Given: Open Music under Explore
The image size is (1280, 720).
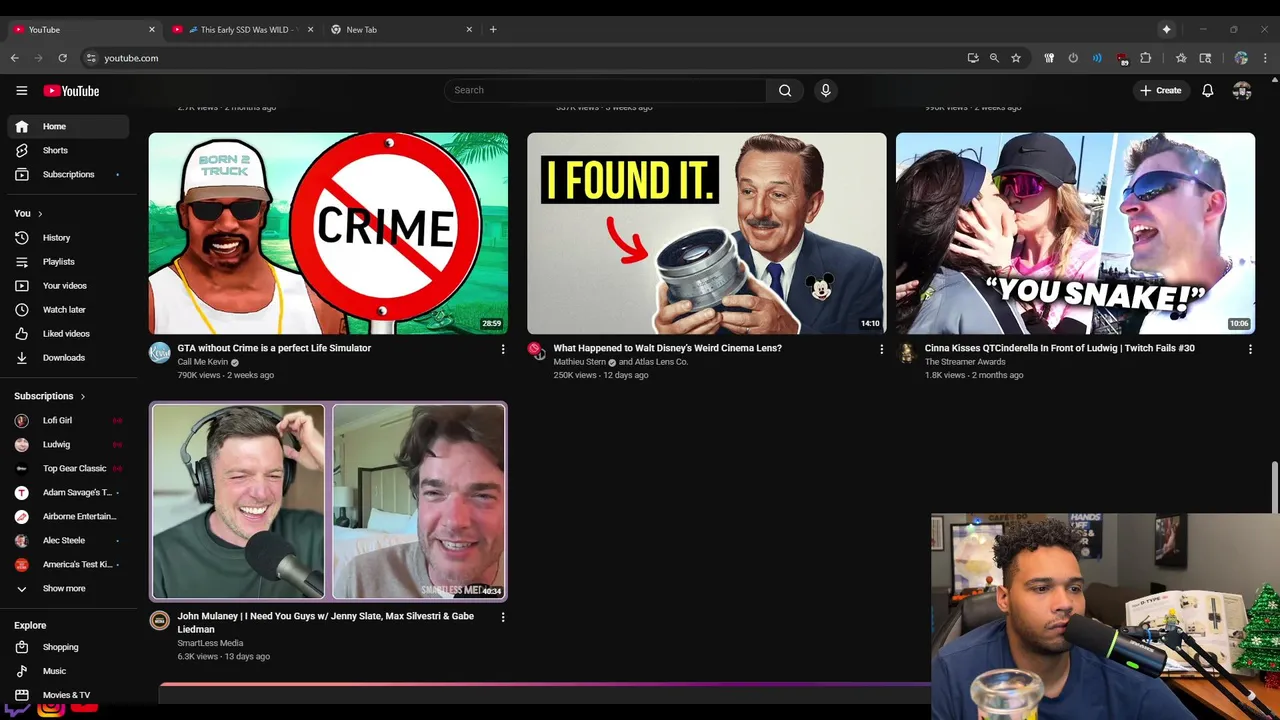Looking at the screenshot, I should [x=68, y=671].
